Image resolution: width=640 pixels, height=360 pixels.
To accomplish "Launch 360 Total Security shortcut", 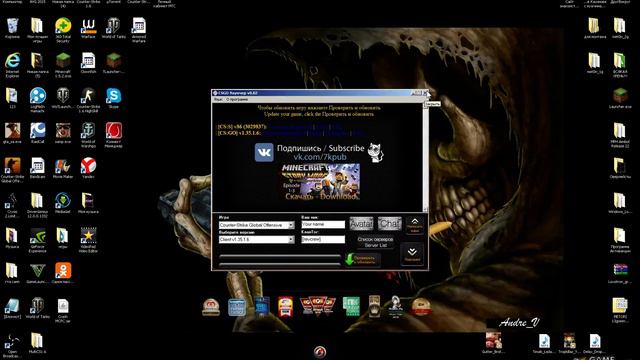I will tap(63, 29).
